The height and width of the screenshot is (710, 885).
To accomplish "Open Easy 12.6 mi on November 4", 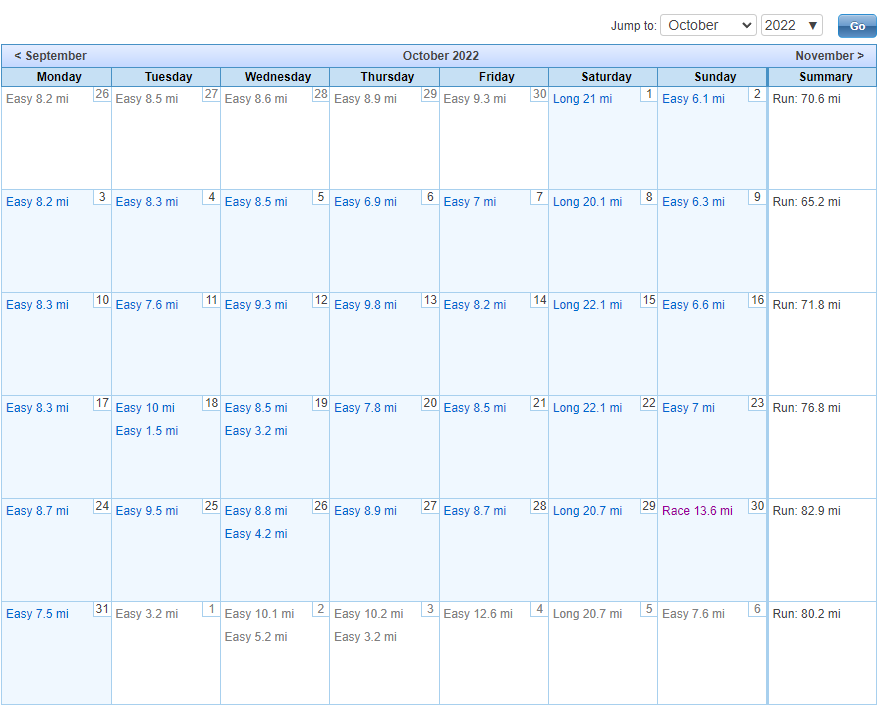I will [x=477, y=614].
